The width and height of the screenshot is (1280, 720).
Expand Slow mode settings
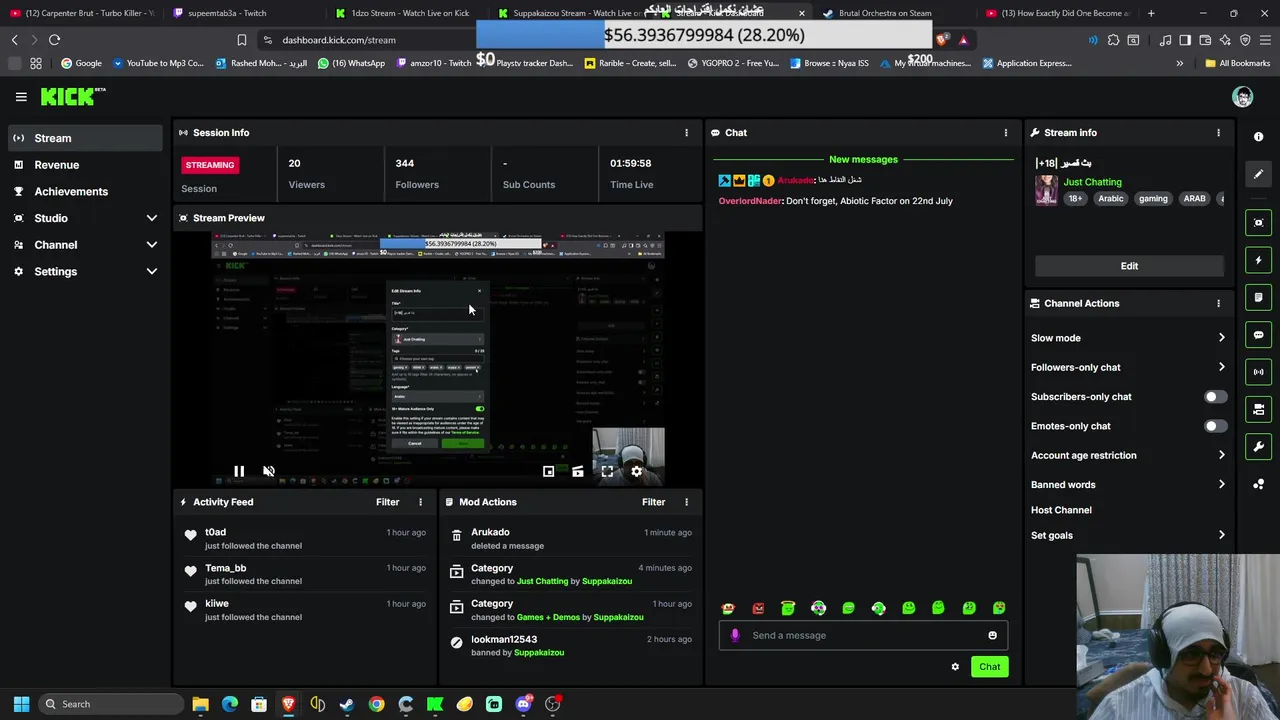(1129, 338)
